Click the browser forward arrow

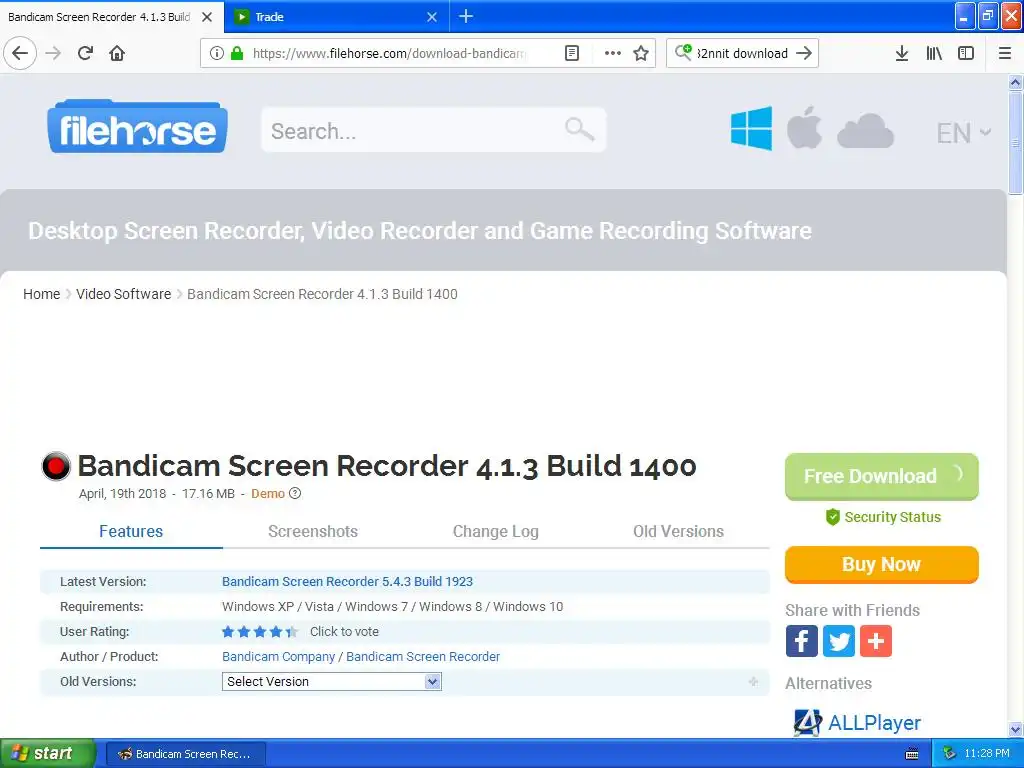coord(53,53)
